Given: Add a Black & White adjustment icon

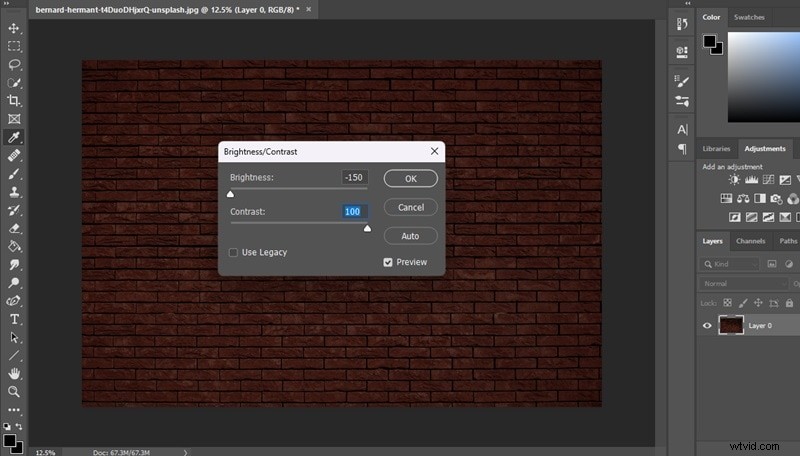Looking at the screenshot, I should pyautogui.click(x=760, y=198).
